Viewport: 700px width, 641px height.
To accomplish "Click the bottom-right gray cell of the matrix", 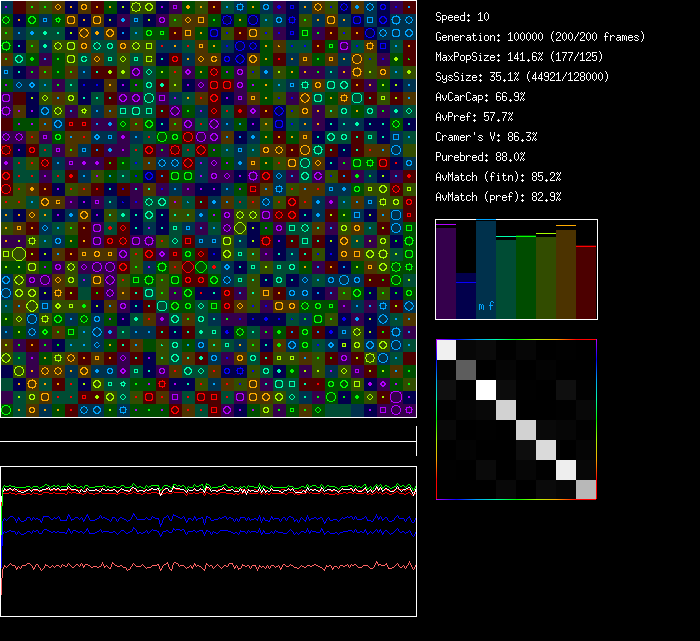I will coord(586,489).
